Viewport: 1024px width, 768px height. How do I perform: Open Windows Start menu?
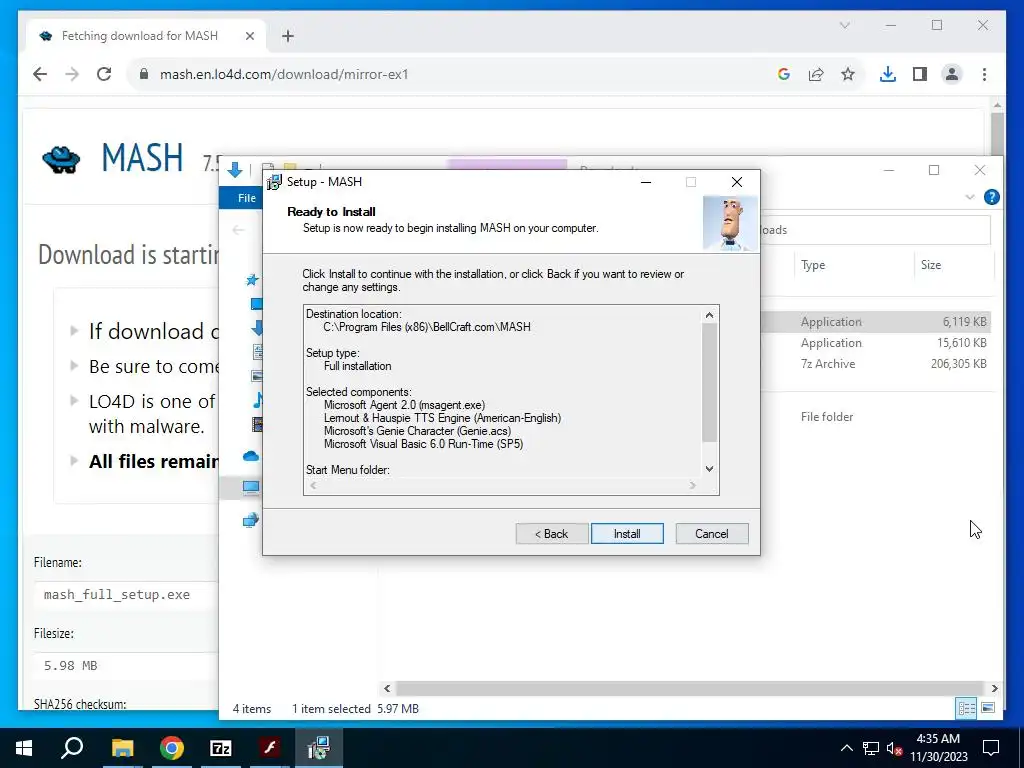tap(24, 748)
